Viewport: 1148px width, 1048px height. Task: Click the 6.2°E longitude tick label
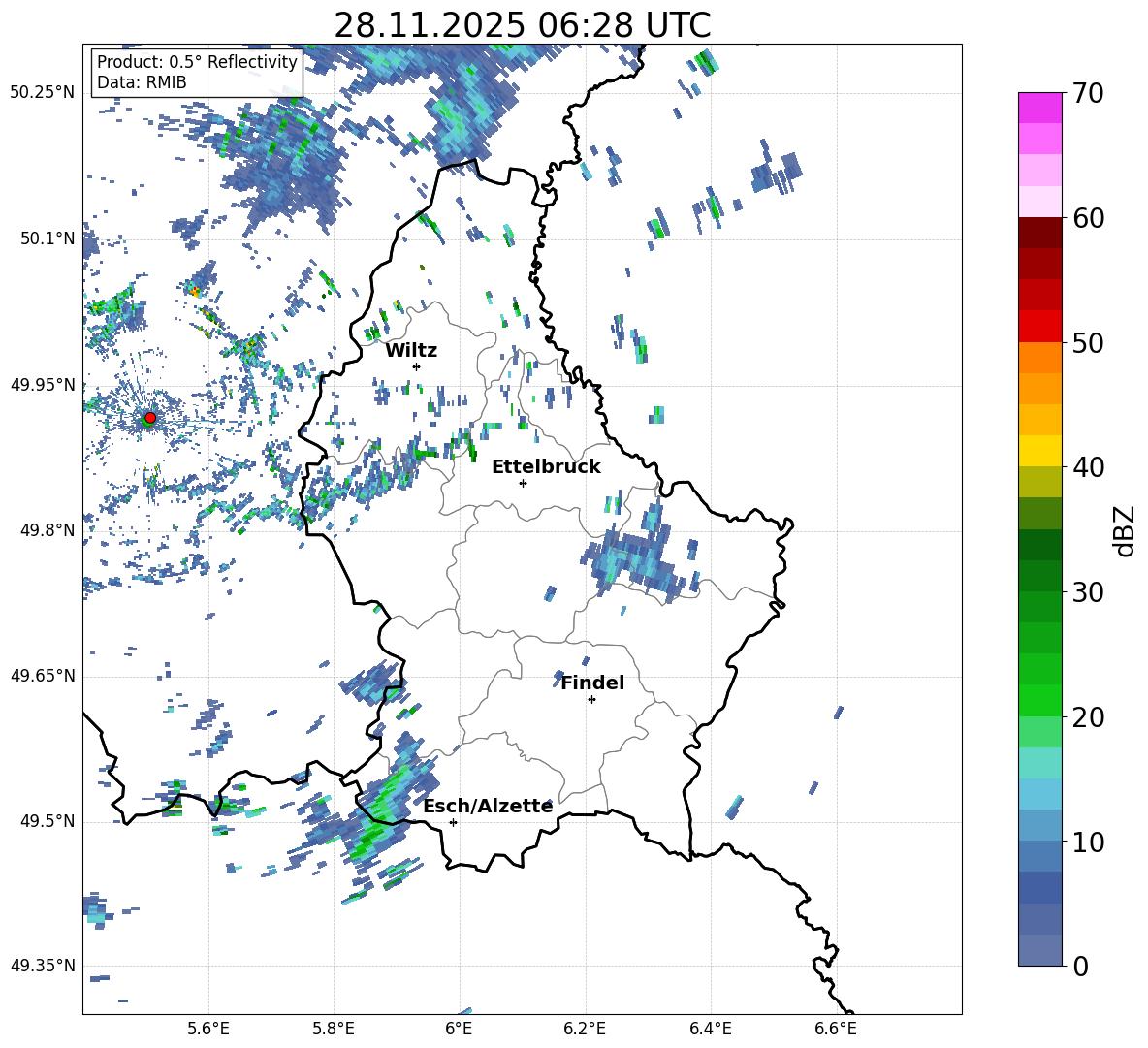(x=585, y=1028)
